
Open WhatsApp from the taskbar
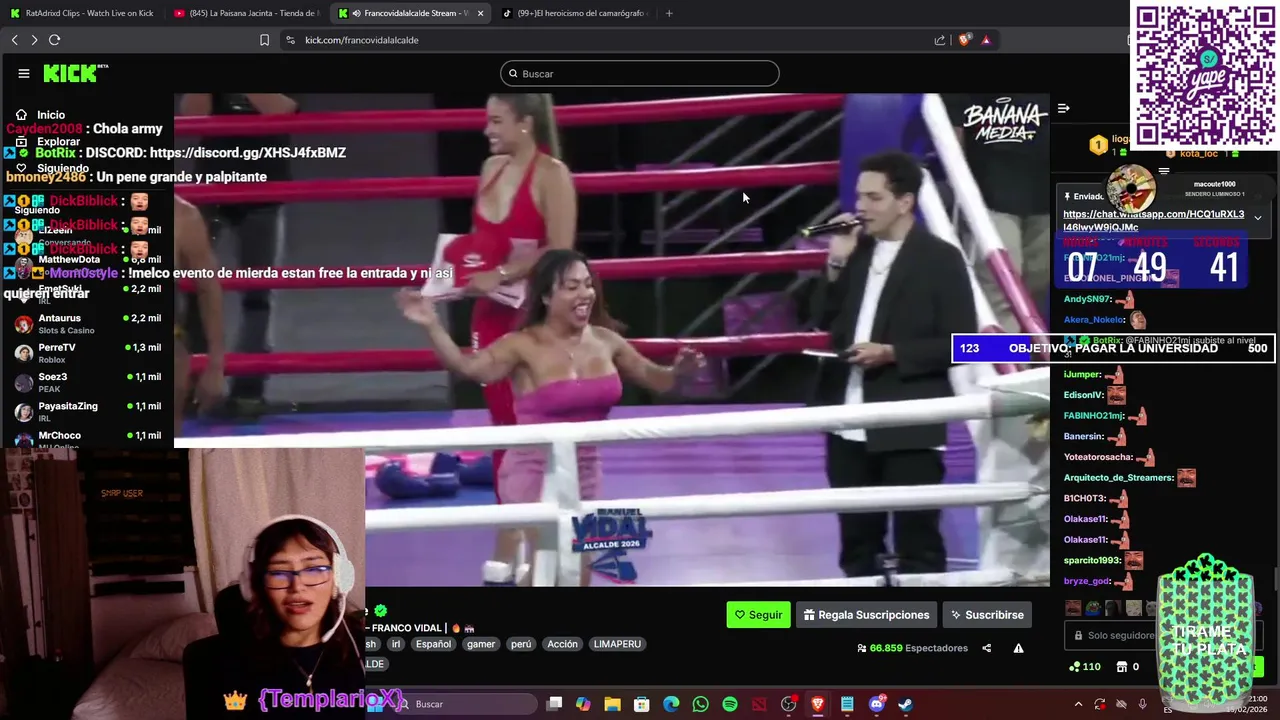700,704
